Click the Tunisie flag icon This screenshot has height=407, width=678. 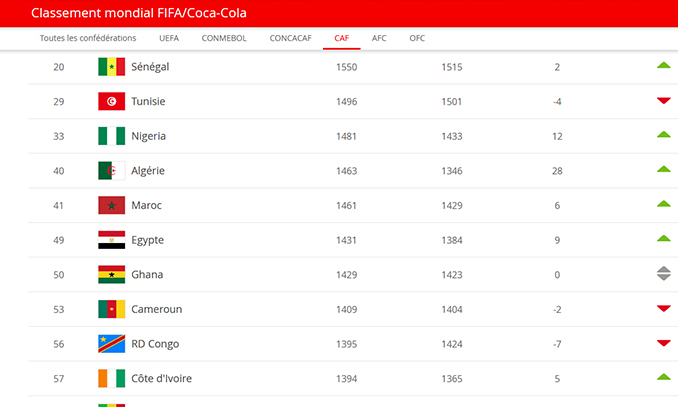click(x=112, y=101)
